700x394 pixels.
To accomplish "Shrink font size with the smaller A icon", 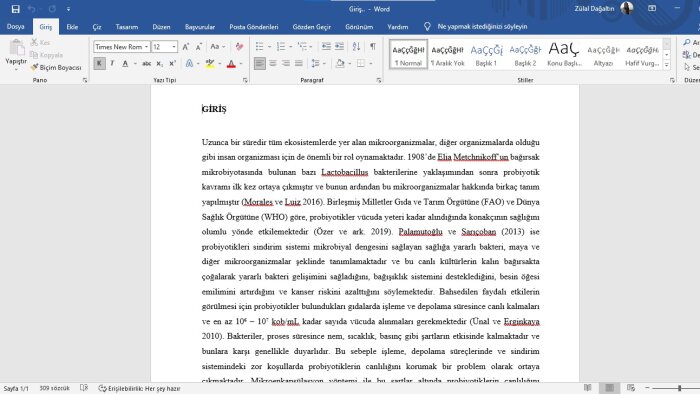I will 199,47.
